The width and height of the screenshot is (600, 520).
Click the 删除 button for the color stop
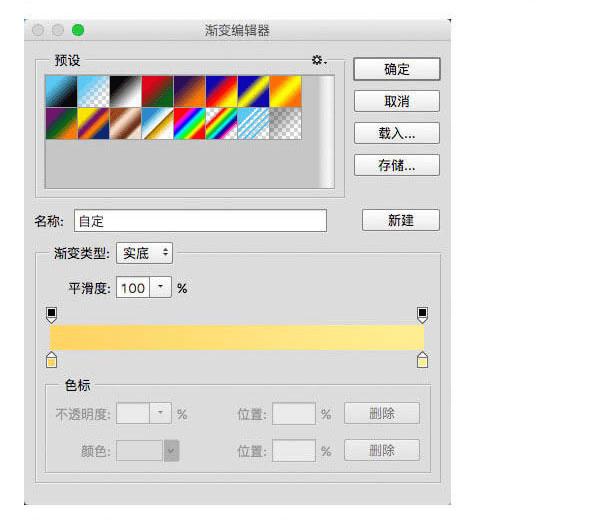pyautogui.click(x=382, y=450)
